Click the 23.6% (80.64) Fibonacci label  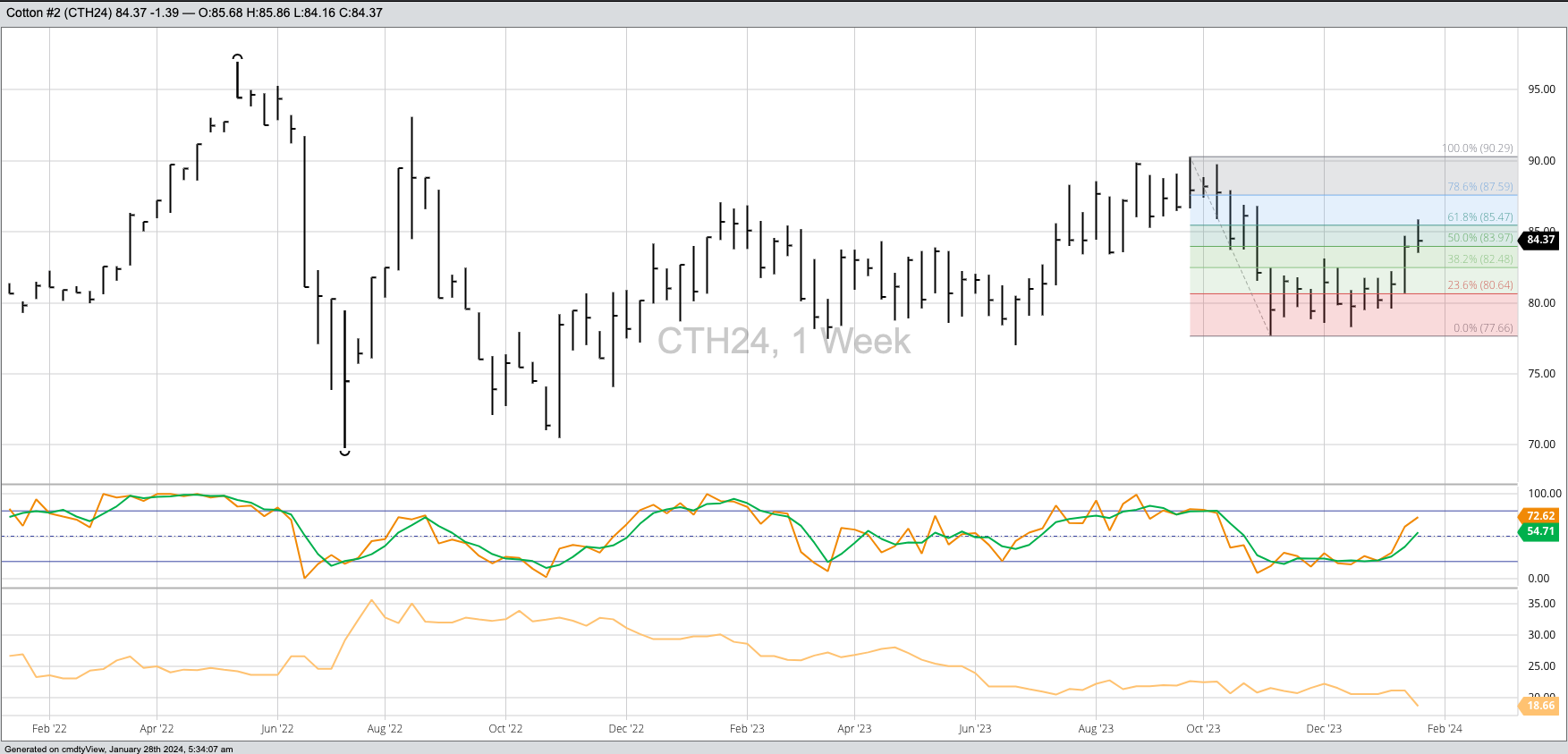[1479, 285]
